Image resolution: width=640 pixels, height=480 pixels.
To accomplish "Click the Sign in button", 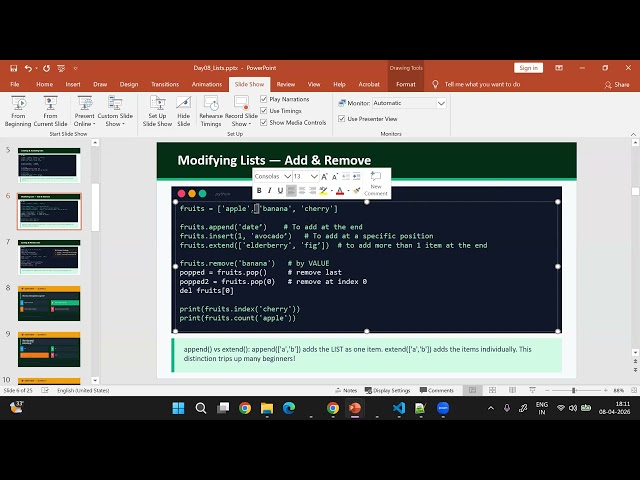I will pos(529,68).
